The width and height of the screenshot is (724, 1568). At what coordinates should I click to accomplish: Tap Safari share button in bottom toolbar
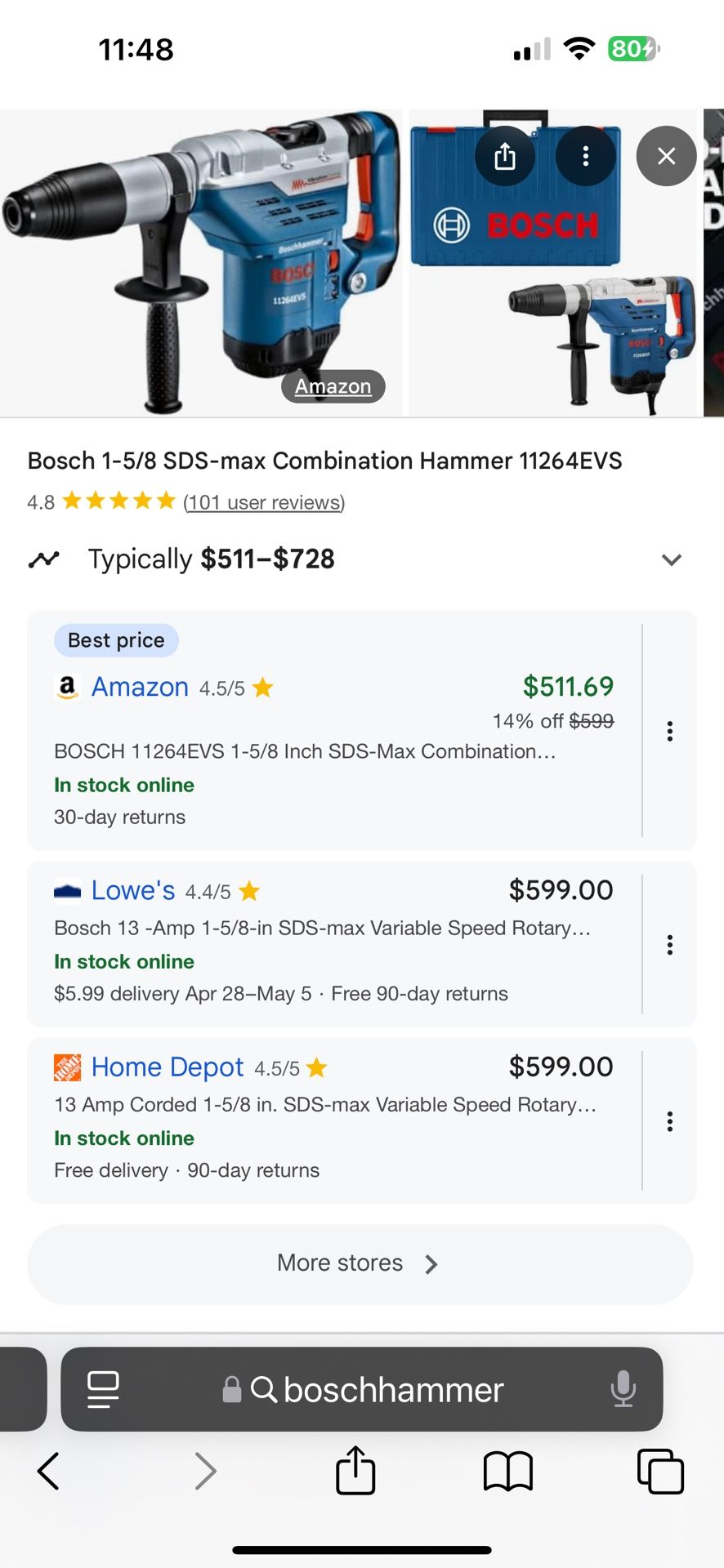coord(355,1472)
